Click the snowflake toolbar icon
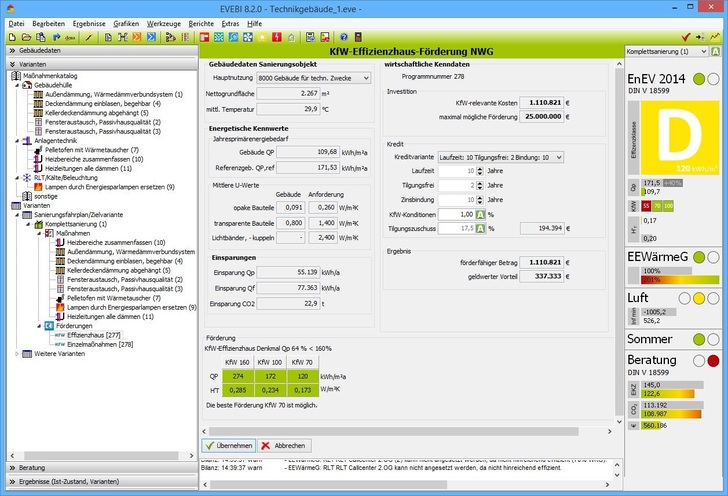The image size is (728, 496). point(248,36)
